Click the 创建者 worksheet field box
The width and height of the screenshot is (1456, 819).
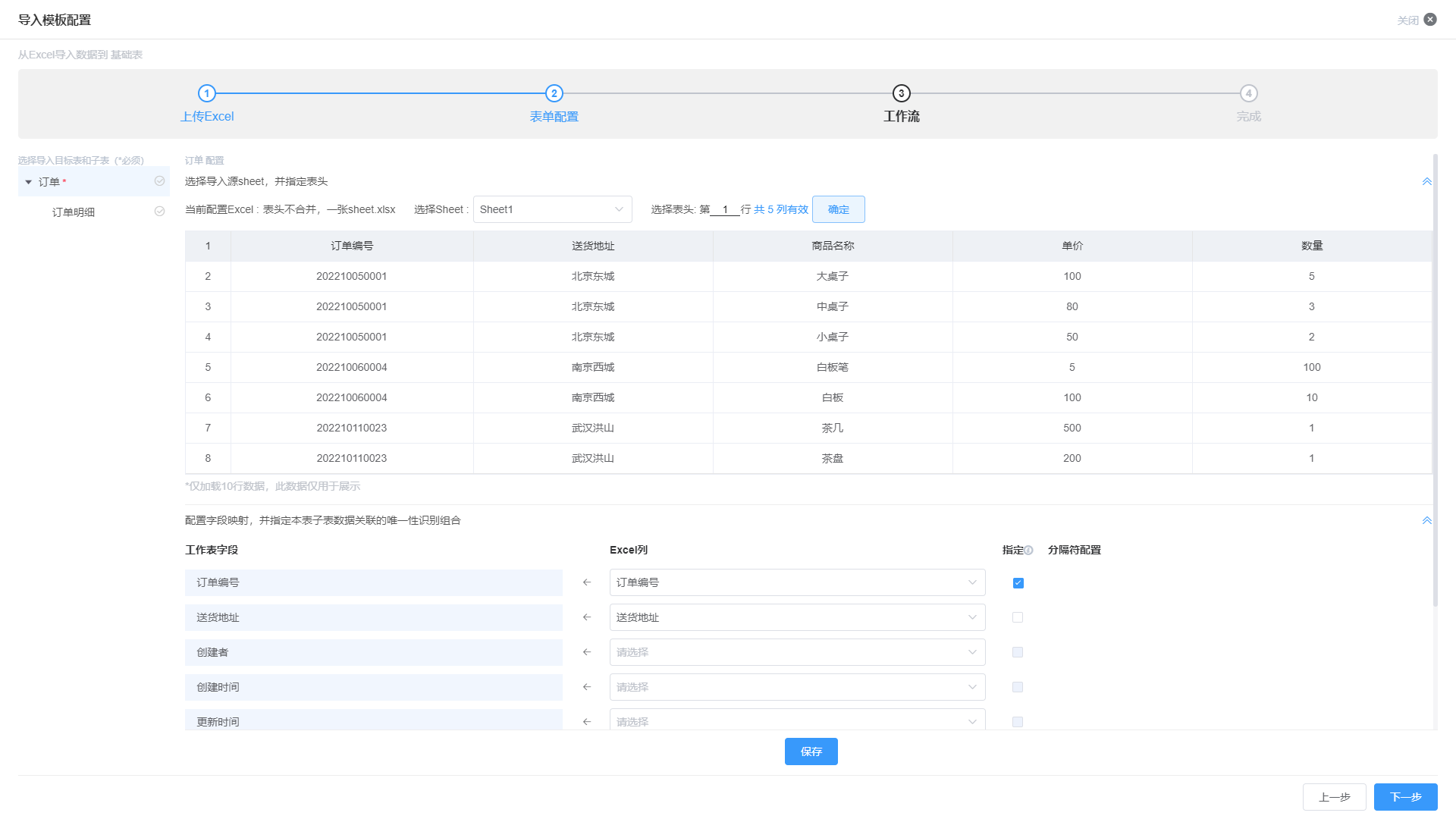tap(374, 652)
